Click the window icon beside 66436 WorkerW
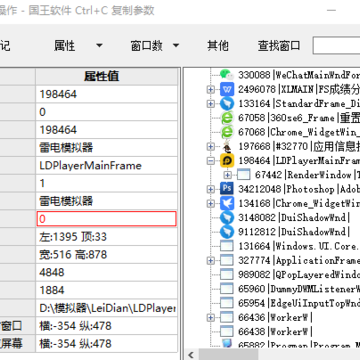 [x=227, y=317]
